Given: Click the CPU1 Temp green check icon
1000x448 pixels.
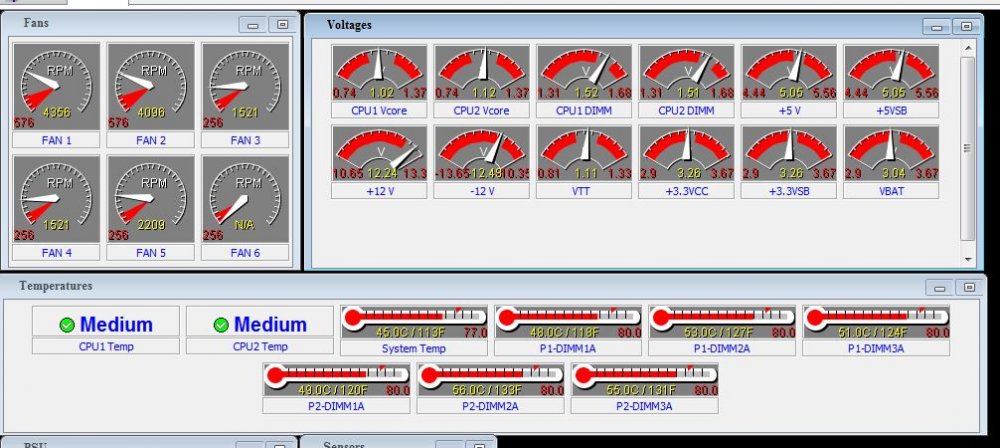Looking at the screenshot, I should click(x=67, y=325).
